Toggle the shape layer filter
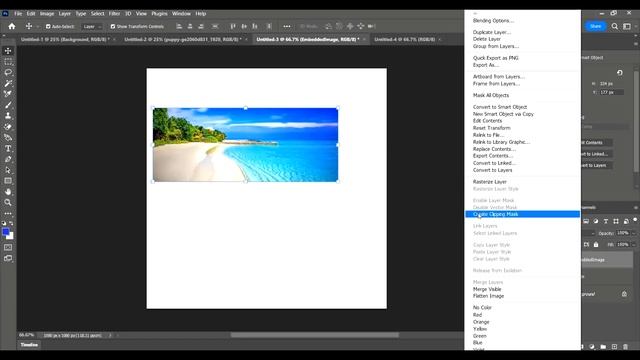640x360 pixels. click(616, 221)
